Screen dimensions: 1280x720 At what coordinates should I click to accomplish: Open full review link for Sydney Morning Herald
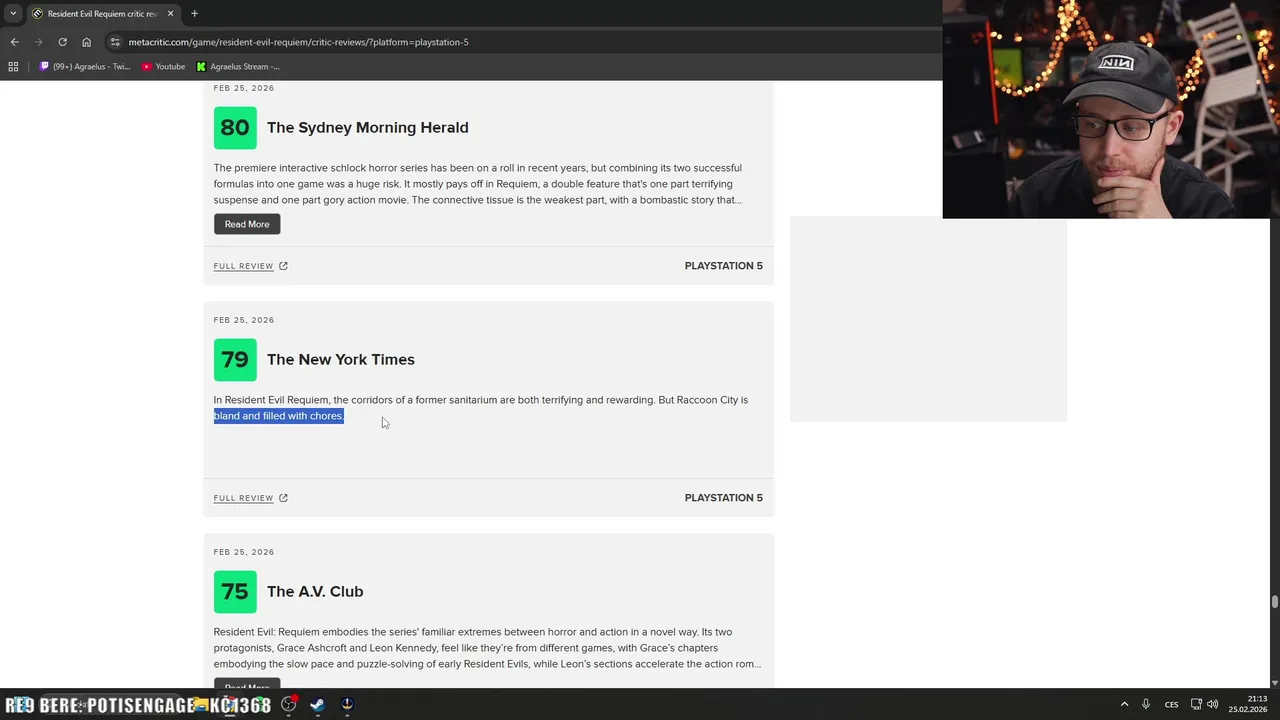click(x=243, y=266)
